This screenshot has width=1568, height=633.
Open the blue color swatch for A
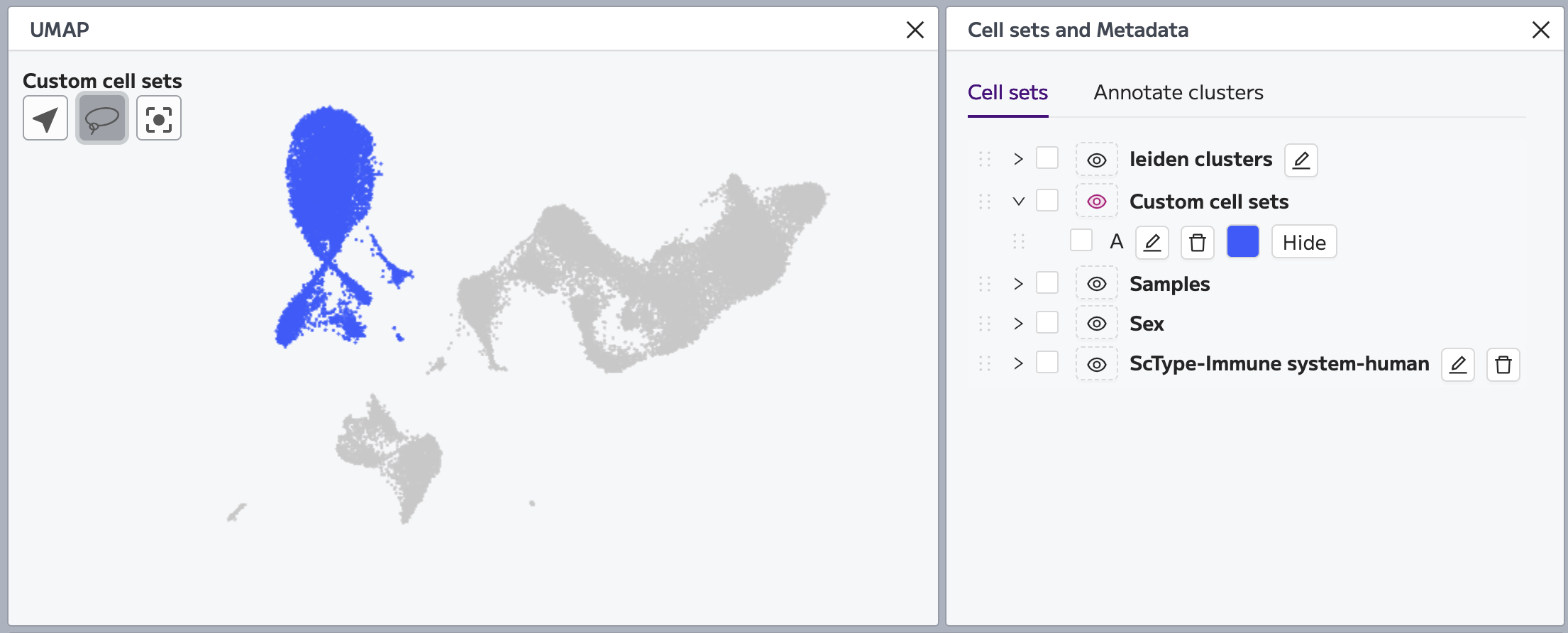pyautogui.click(x=1243, y=241)
